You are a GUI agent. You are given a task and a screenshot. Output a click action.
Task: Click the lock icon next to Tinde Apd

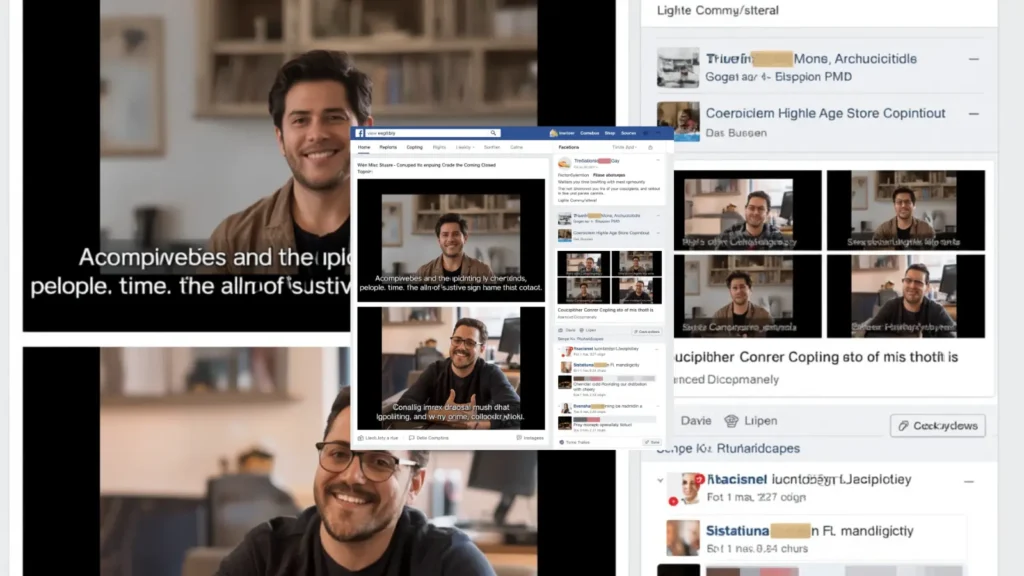click(x=650, y=148)
